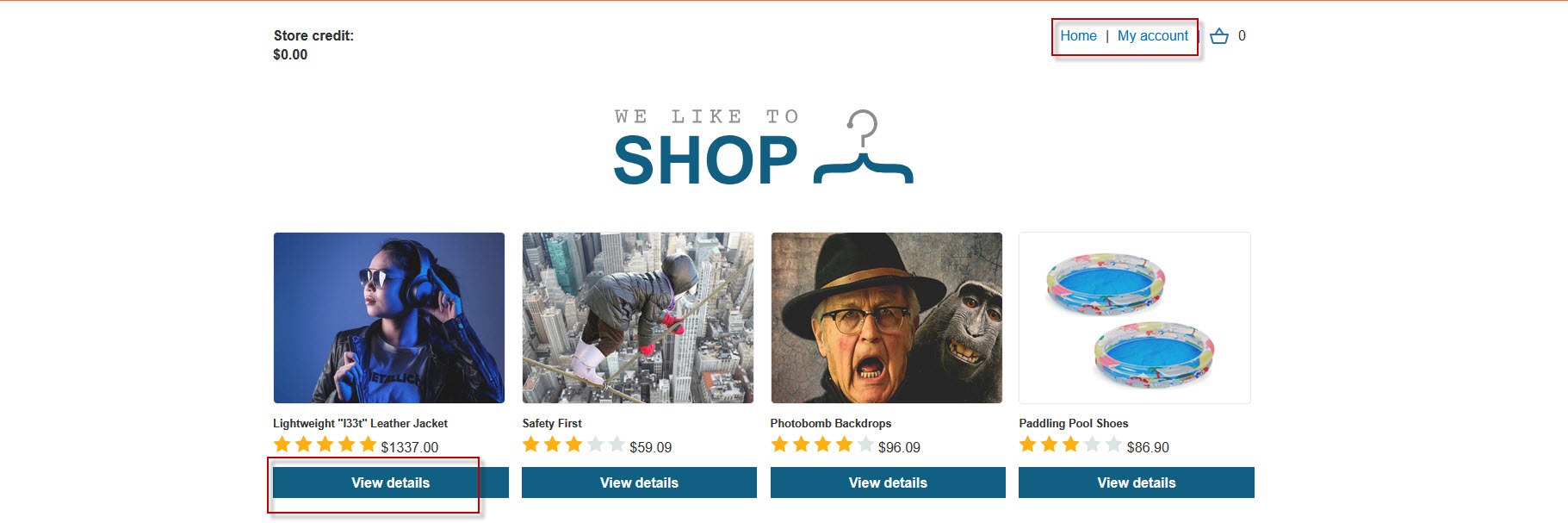Open the shopping basket icon
Viewport: 1568px width, 523px height.
click(1218, 36)
